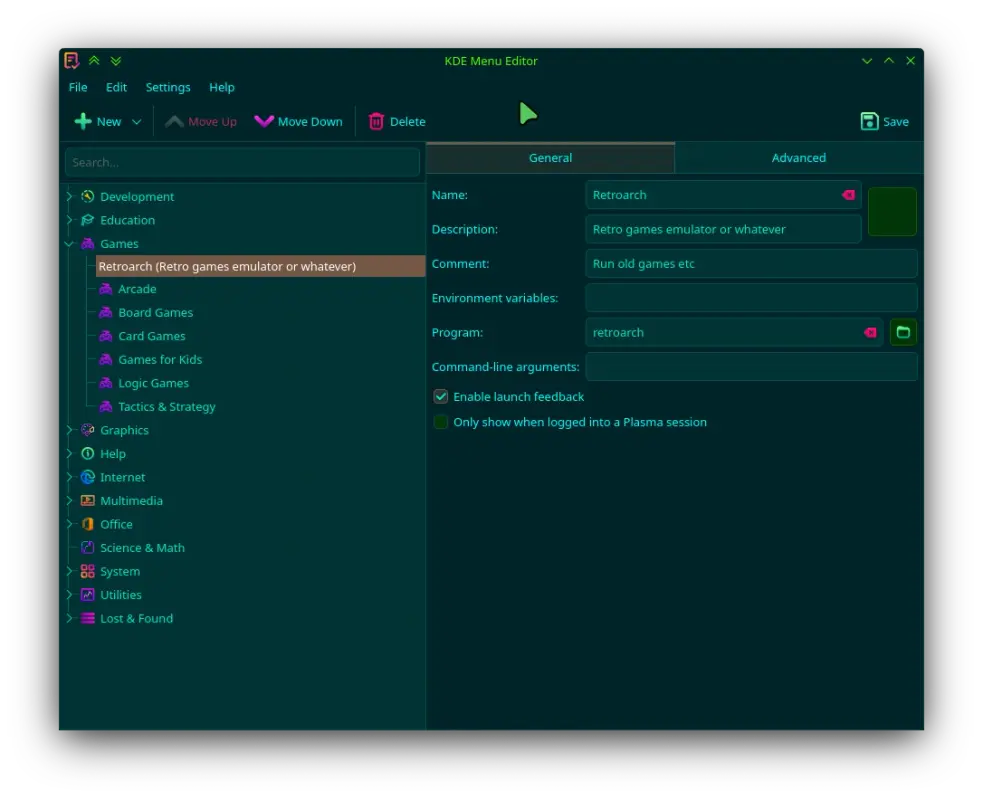Expand the Help category arrow
Image resolution: width=983 pixels, height=800 pixels.
69,453
